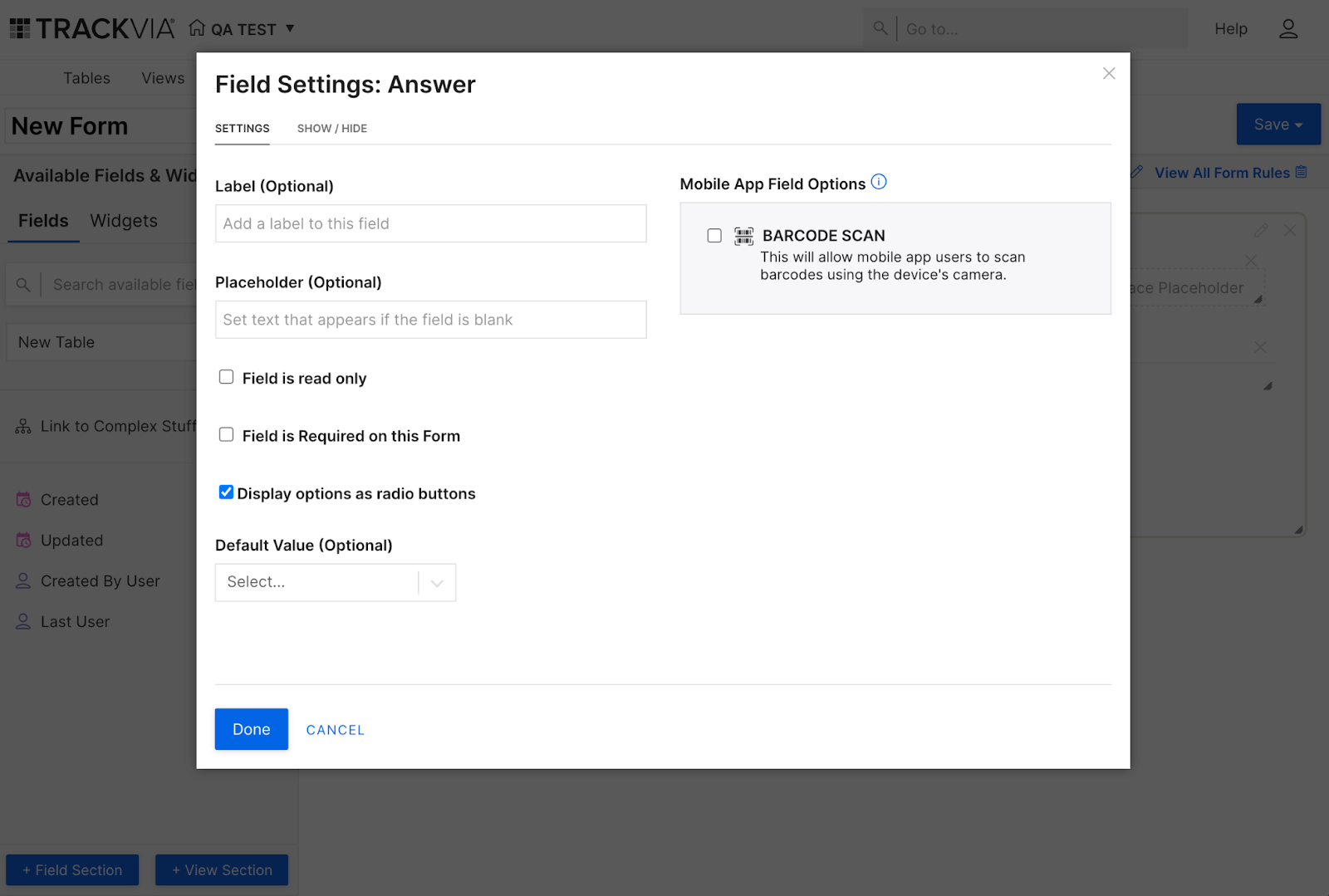Click the home icon beside QA TEST
Image resolution: width=1329 pixels, height=896 pixels.
tap(196, 27)
